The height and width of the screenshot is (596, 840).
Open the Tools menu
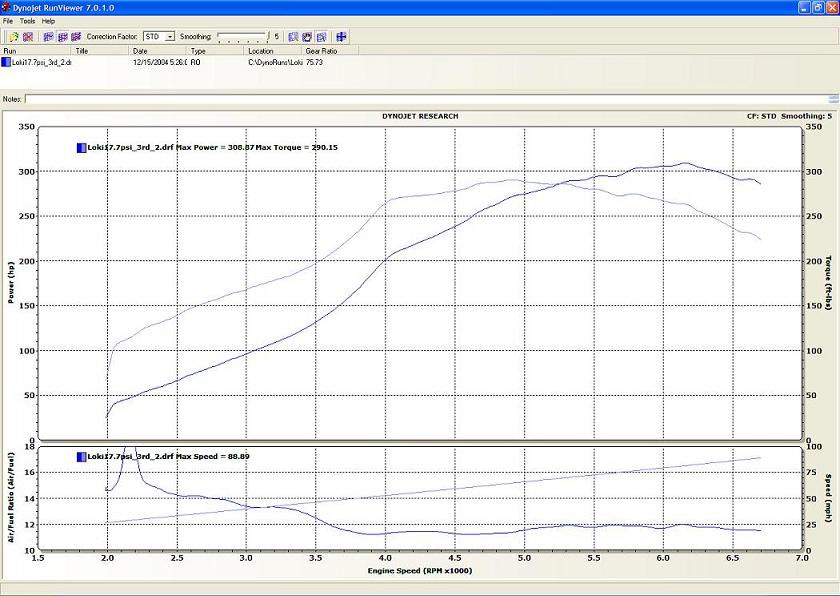pos(27,21)
